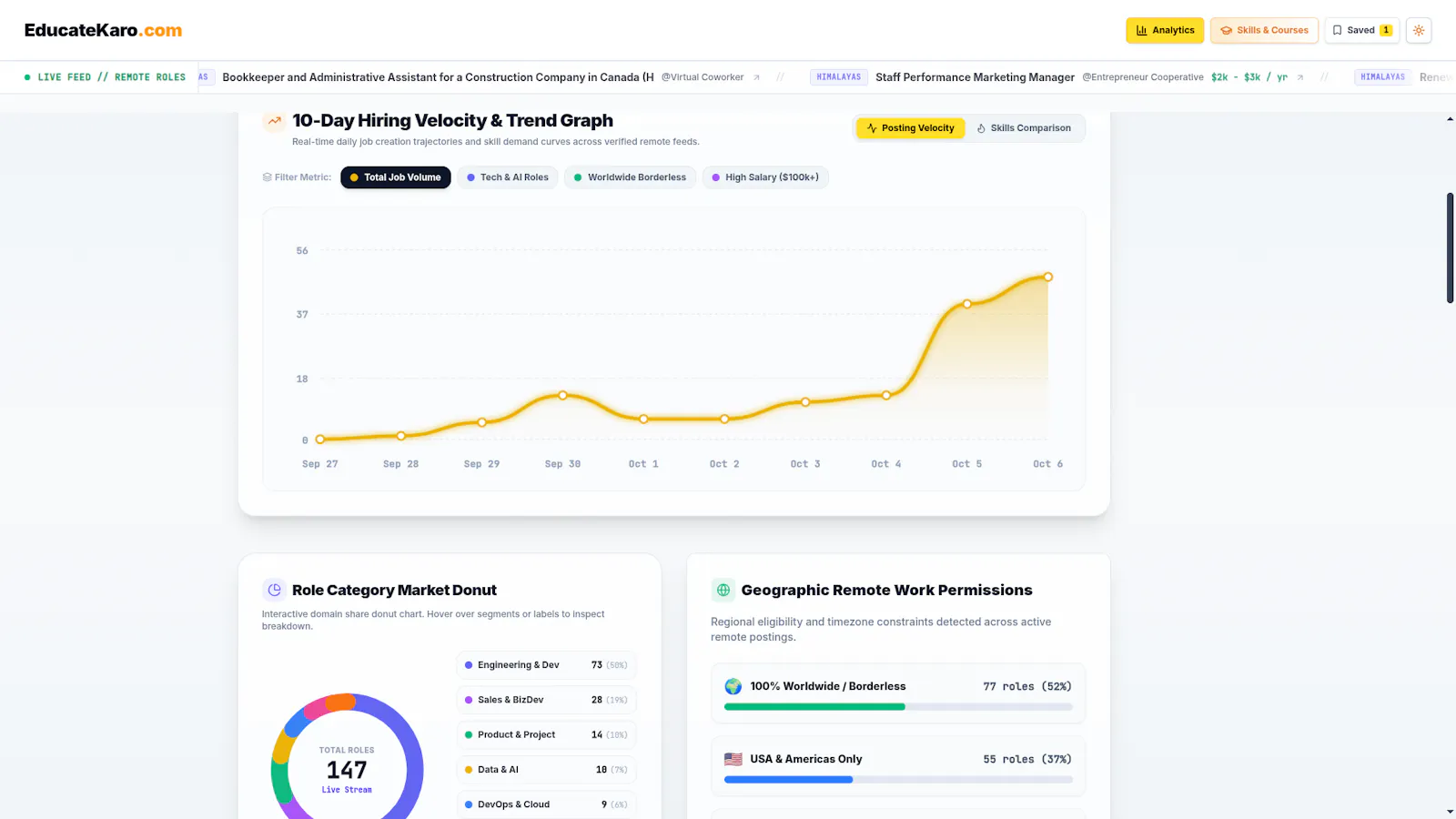The image size is (1456, 819).
Task: Open Skills & Courses
Action: tap(1264, 30)
